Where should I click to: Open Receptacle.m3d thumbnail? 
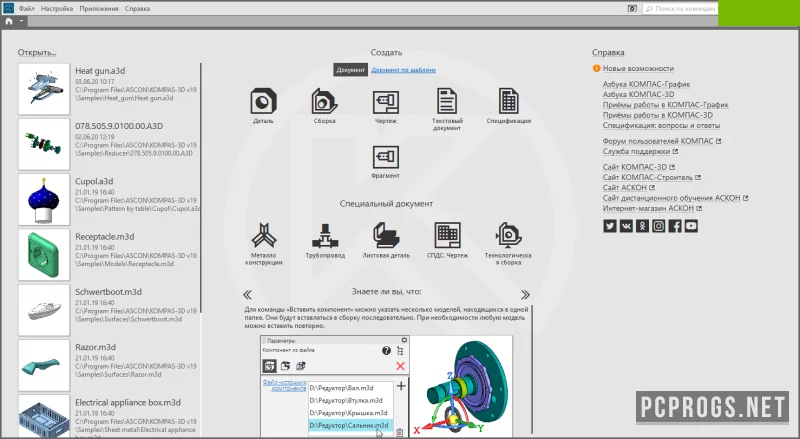click(44, 255)
